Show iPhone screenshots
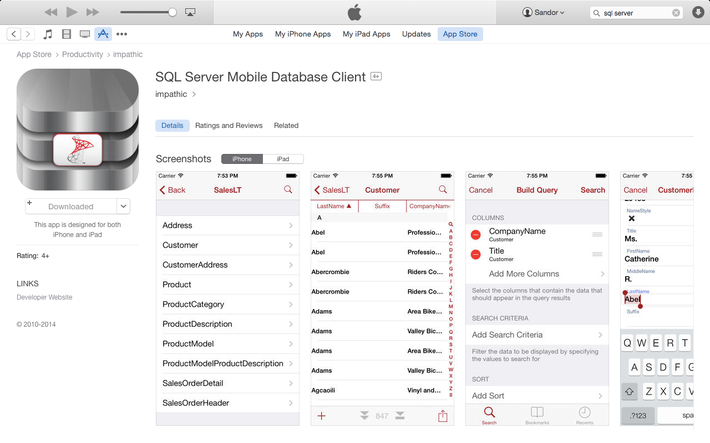This screenshot has width=710, height=443. pyautogui.click(x=242, y=159)
